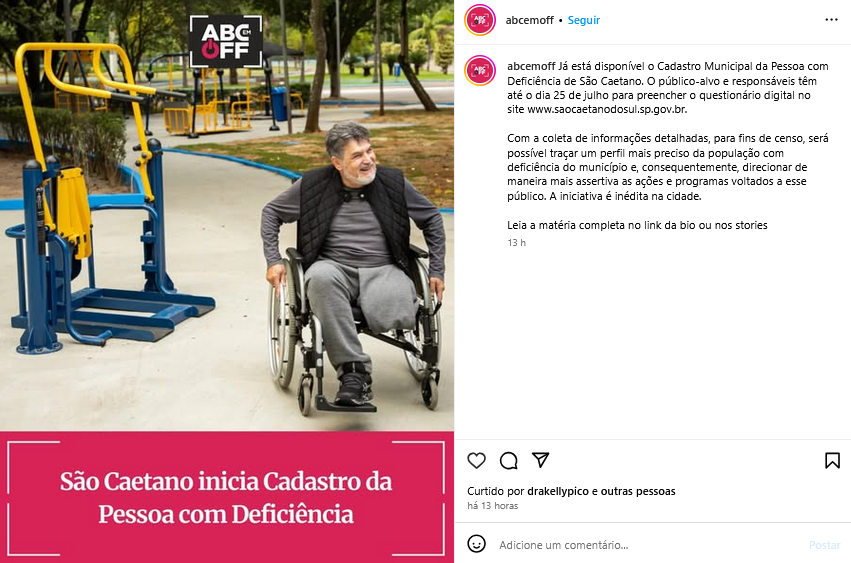
Task: Click the 13 h timestamp under the caption
Action: [517, 243]
